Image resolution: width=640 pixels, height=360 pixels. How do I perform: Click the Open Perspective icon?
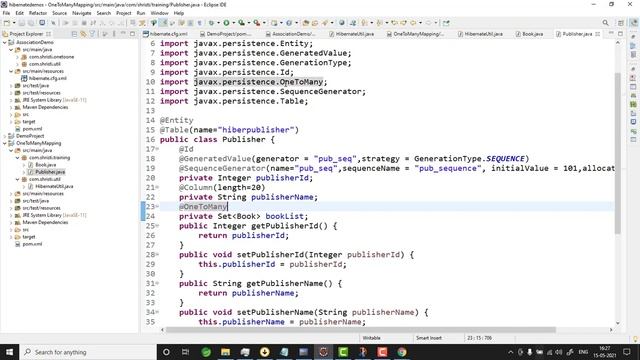[621, 23]
